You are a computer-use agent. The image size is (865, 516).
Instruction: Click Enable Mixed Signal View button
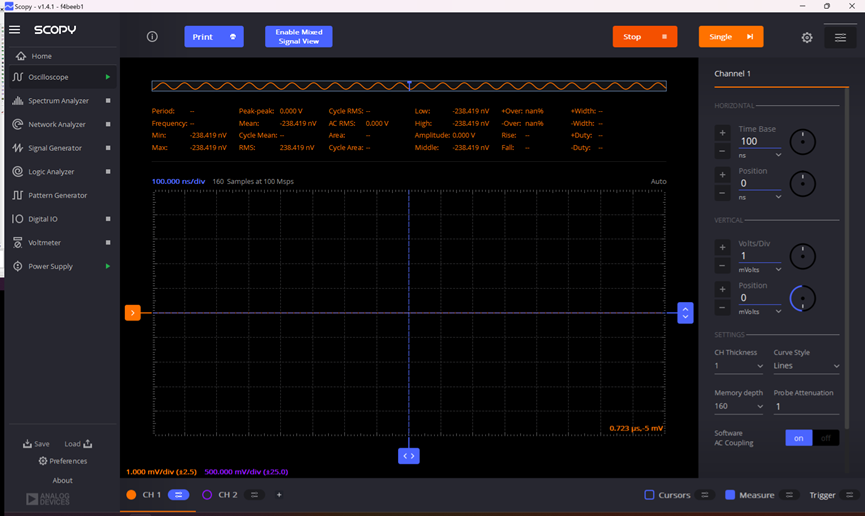pyautogui.click(x=298, y=36)
